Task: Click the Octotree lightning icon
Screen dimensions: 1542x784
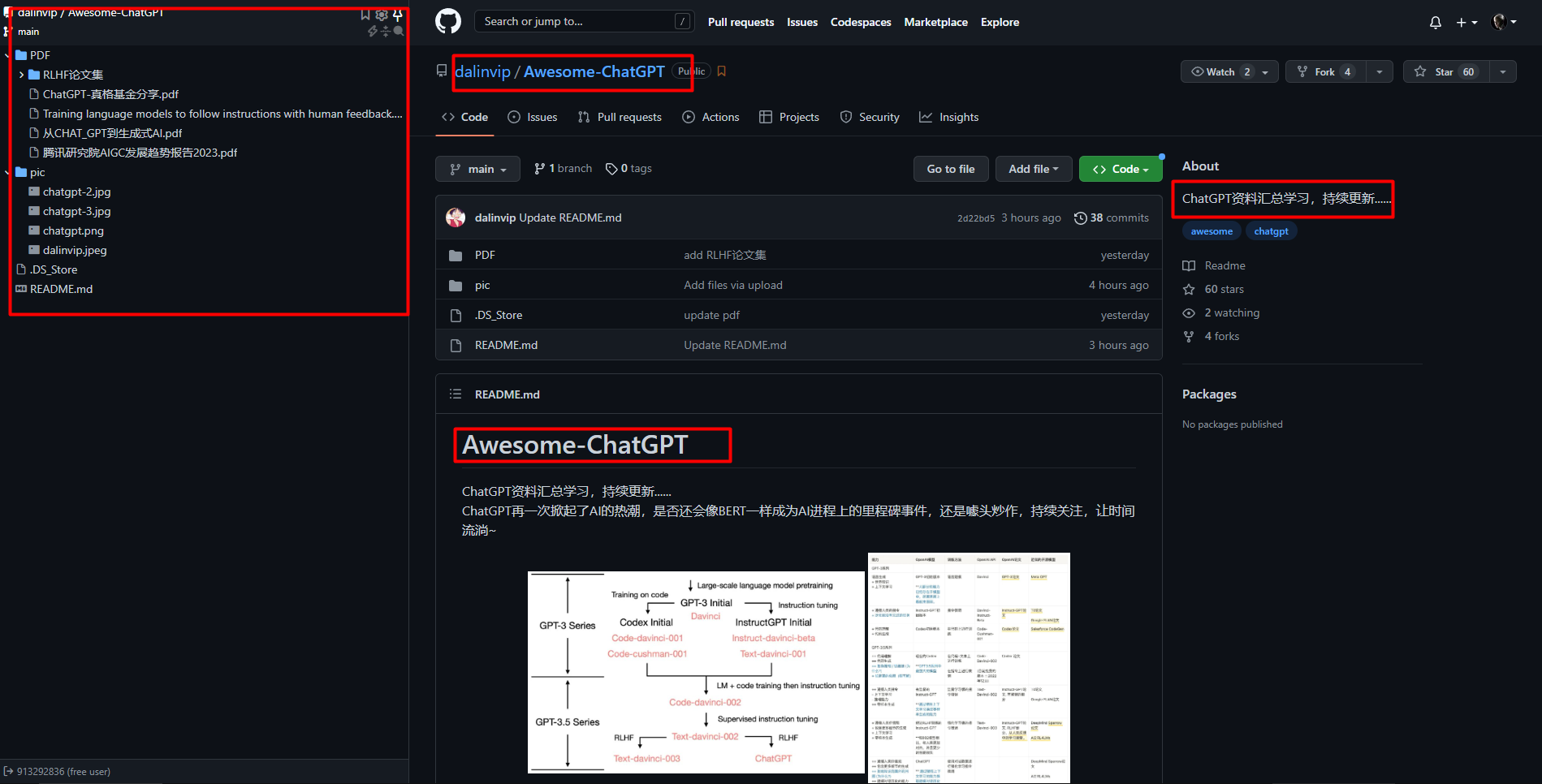Action: (373, 31)
